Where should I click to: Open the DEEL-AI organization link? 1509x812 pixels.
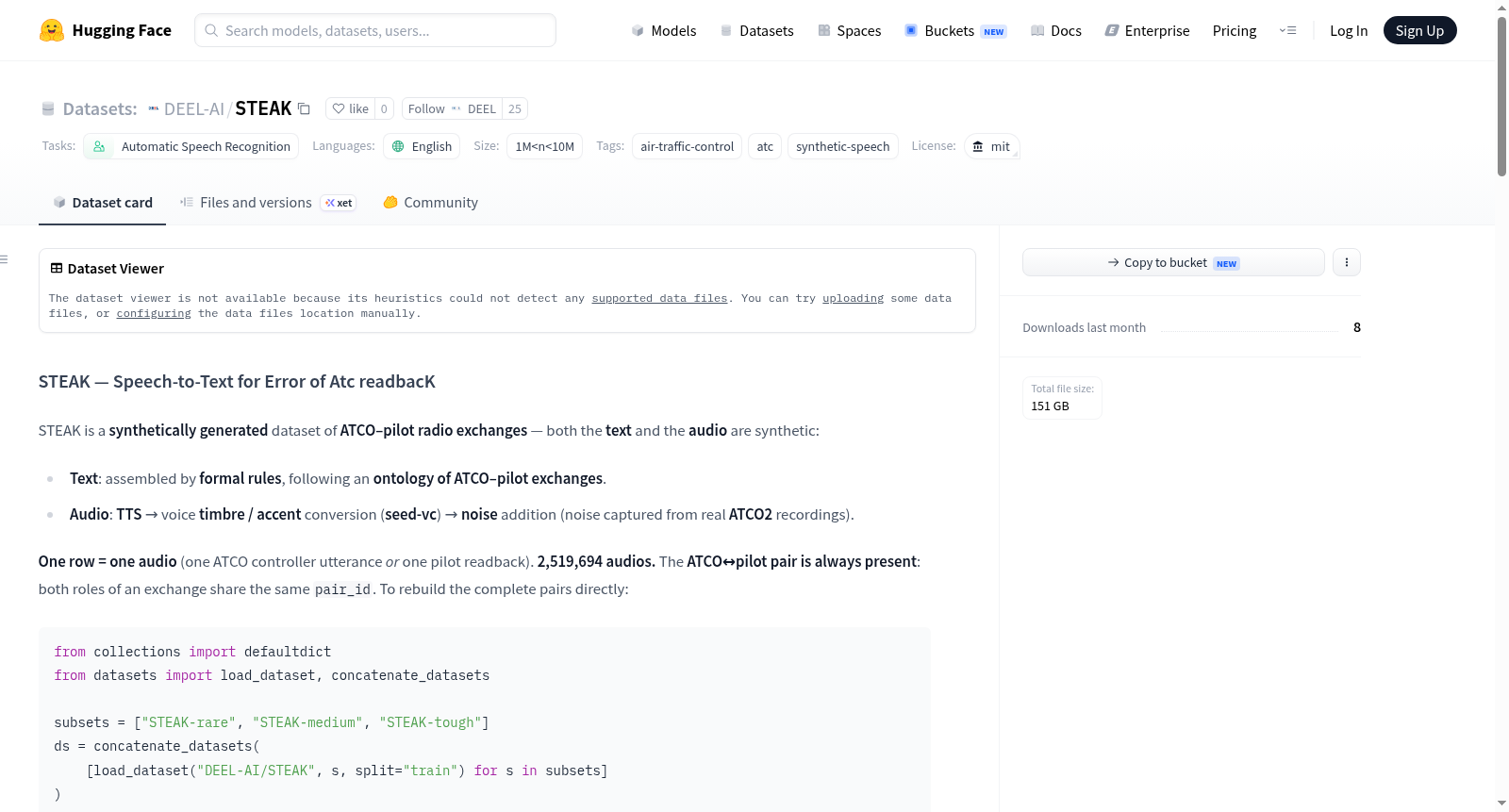pos(194,108)
